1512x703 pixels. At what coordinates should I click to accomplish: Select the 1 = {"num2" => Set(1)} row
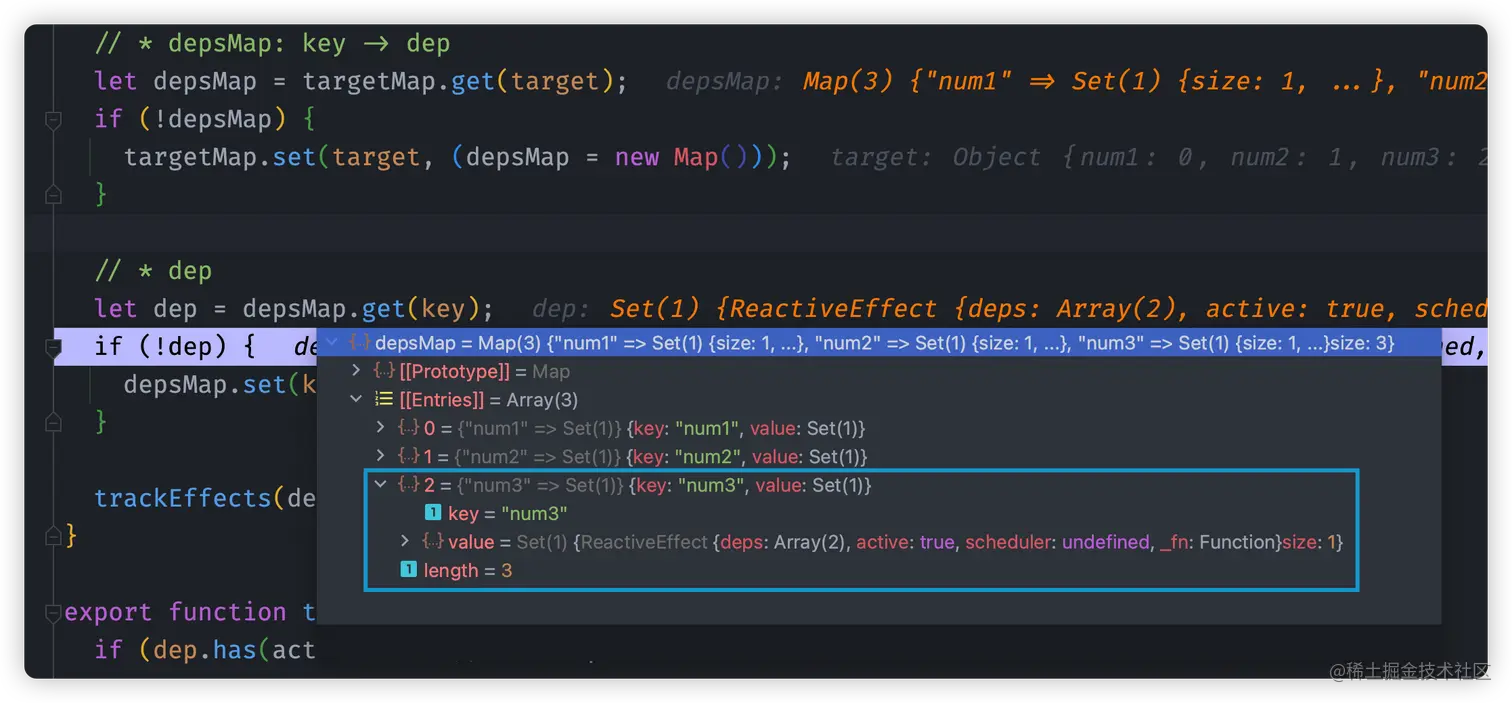pos(879,456)
